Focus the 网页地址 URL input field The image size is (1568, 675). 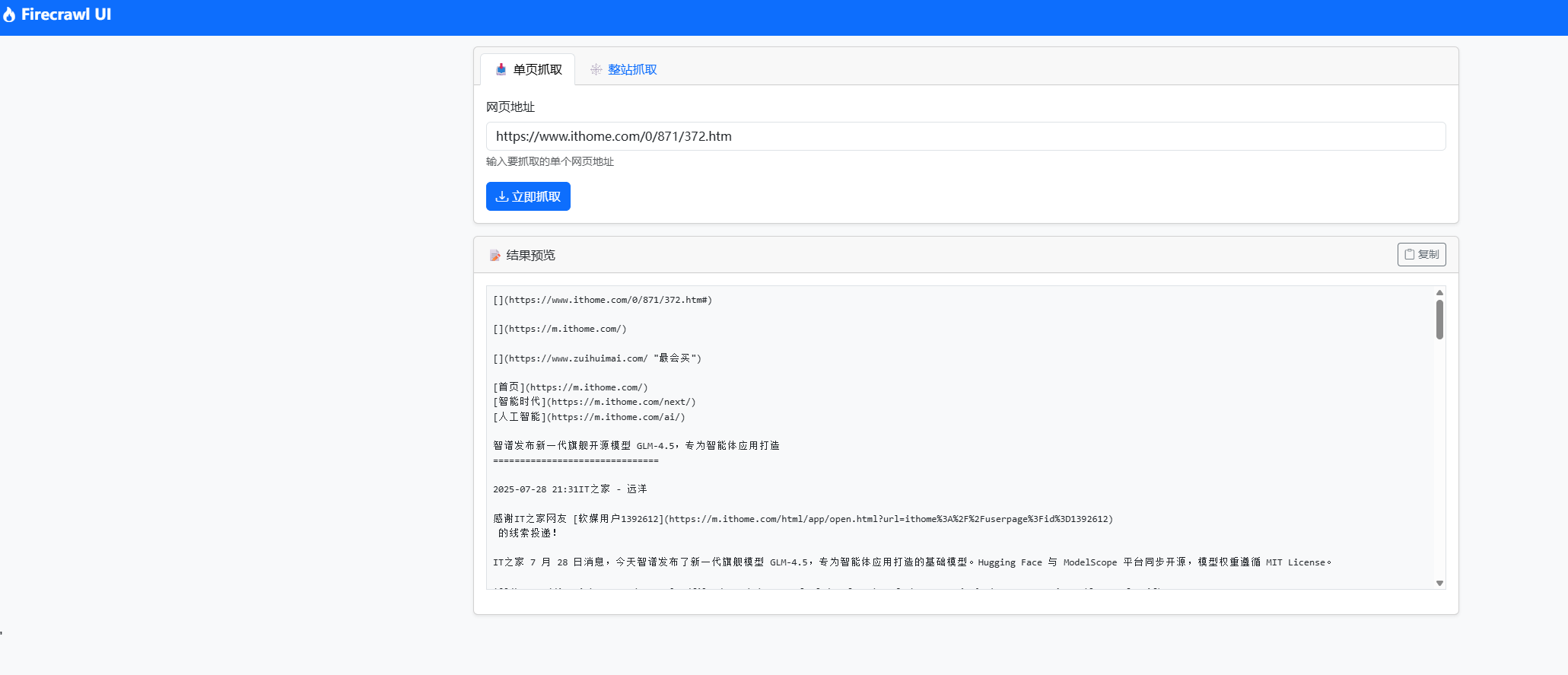click(965, 136)
